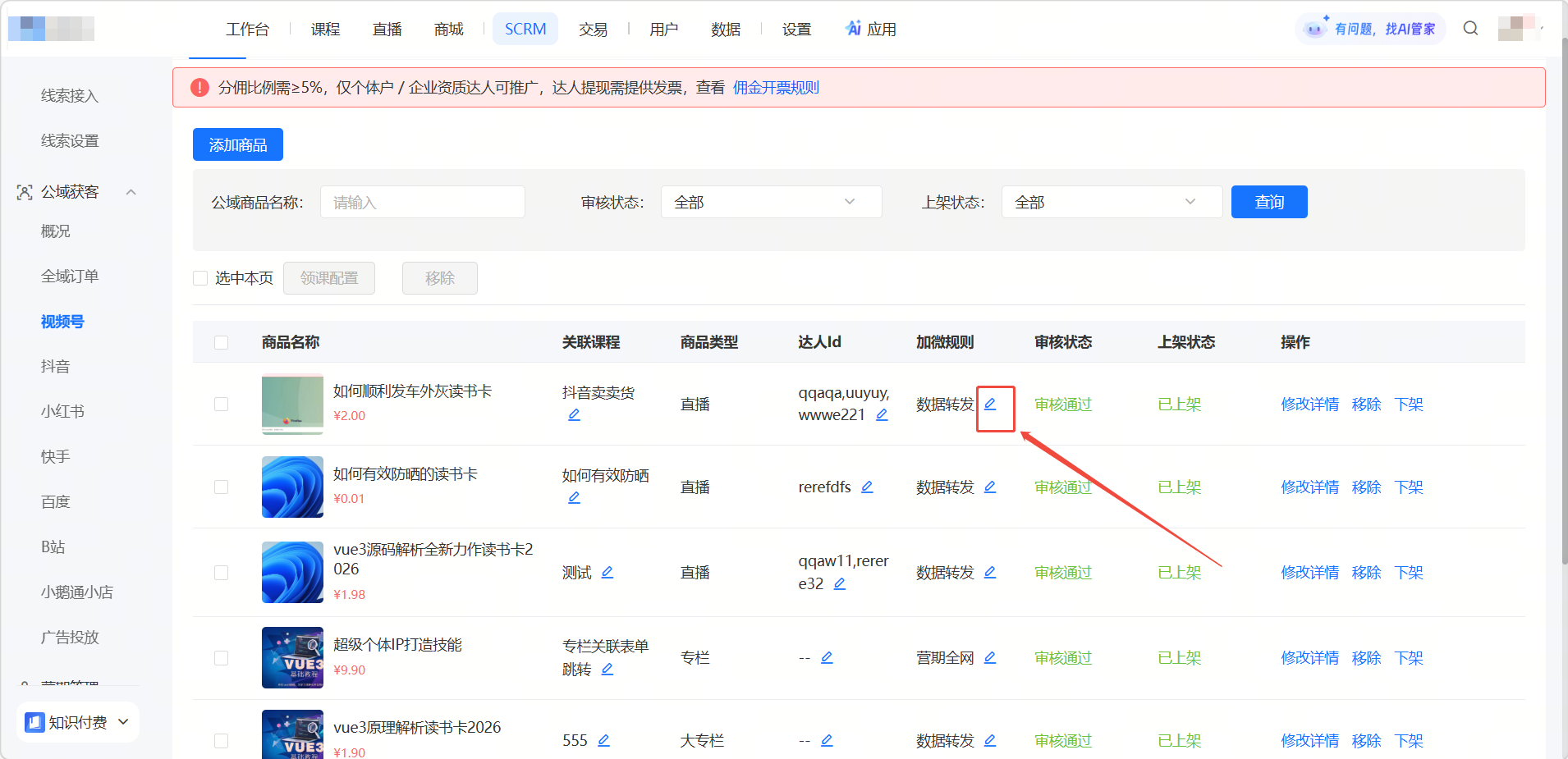Screen dimensions: 1568x759
Task: Open the 知识付费 switcher dropdown
Action: 78,722
